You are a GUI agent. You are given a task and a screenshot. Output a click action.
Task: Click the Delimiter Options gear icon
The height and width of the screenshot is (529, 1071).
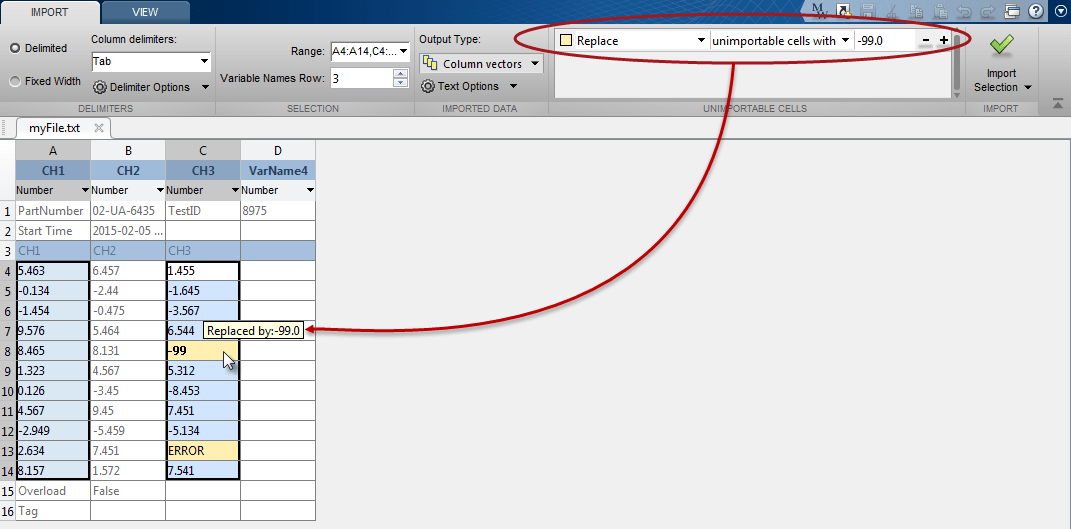pos(100,87)
